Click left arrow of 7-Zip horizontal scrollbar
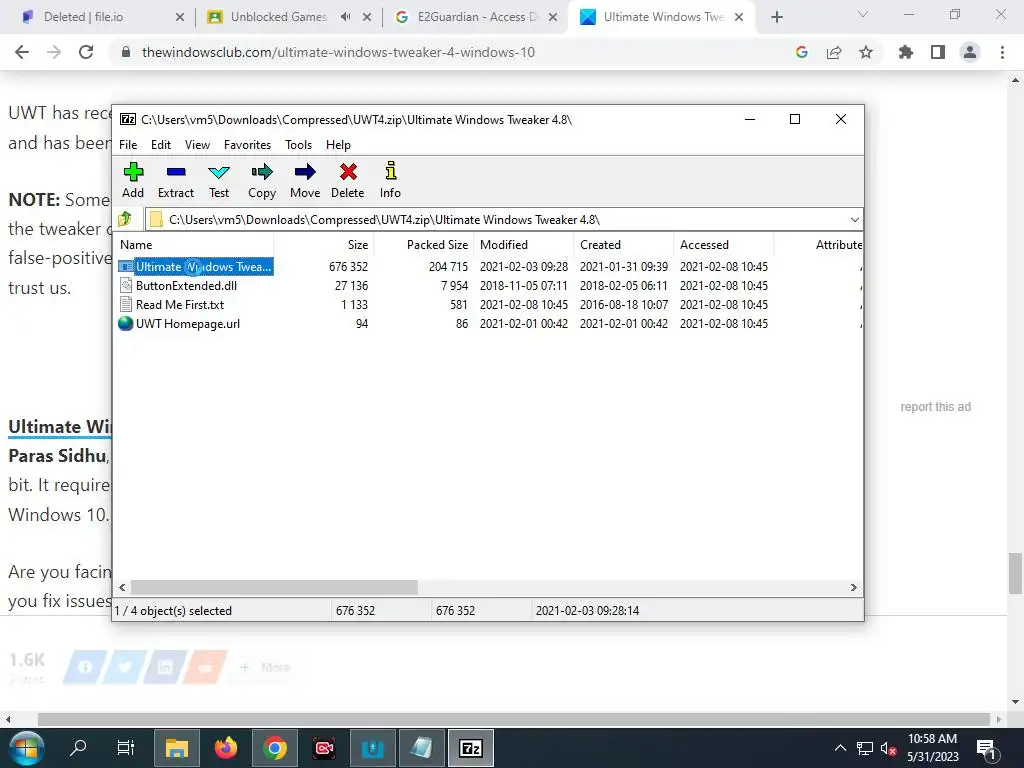The height and width of the screenshot is (768, 1024). click(122, 588)
